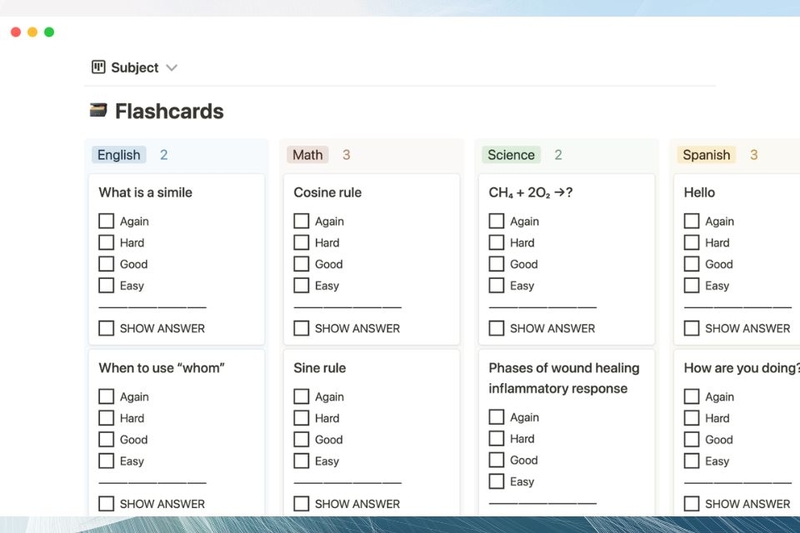Tick SHOW ANSWER on 'How are you doing?'

(x=691, y=503)
